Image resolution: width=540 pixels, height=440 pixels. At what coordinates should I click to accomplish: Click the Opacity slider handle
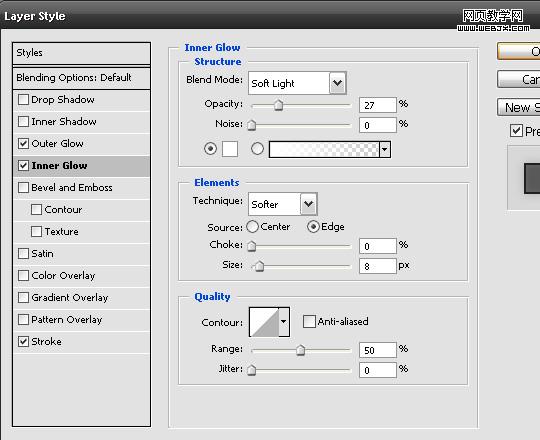point(278,105)
